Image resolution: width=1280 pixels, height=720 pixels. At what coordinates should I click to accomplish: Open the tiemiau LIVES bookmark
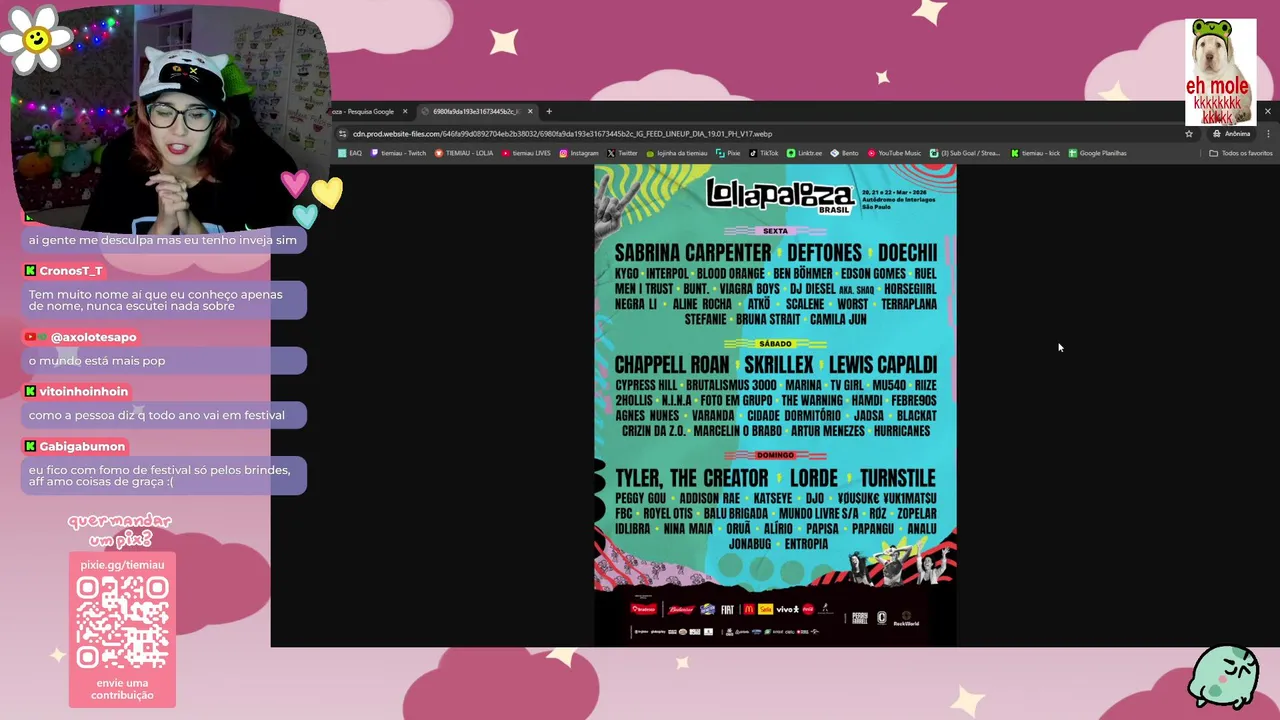pos(526,153)
